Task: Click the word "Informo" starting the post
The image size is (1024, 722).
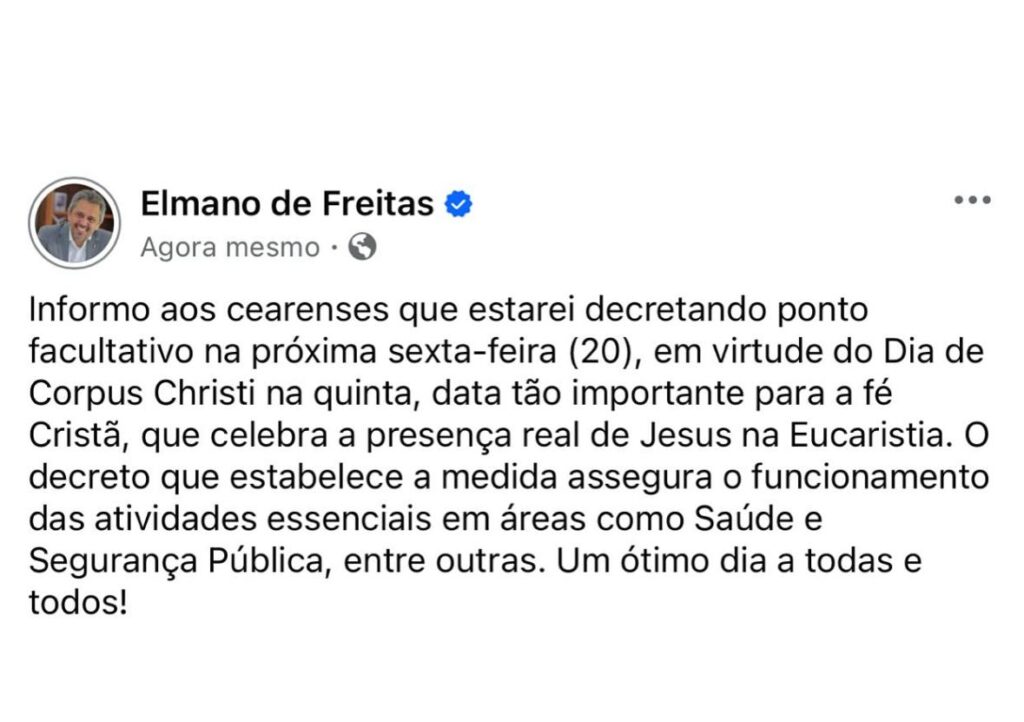Action: pyautogui.click(x=89, y=309)
